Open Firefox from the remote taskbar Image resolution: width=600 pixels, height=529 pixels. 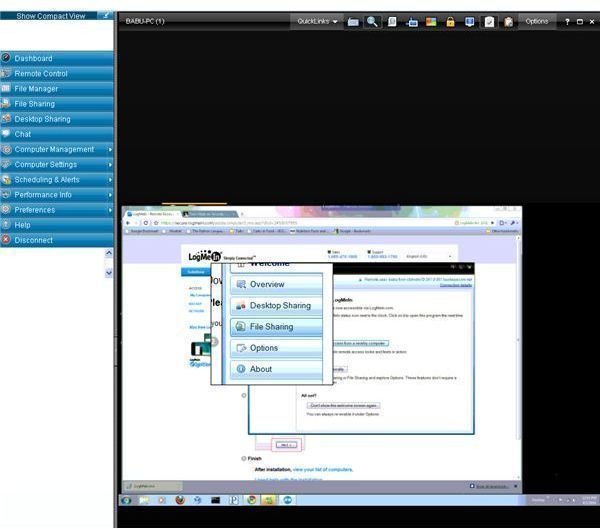tap(180, 500)
